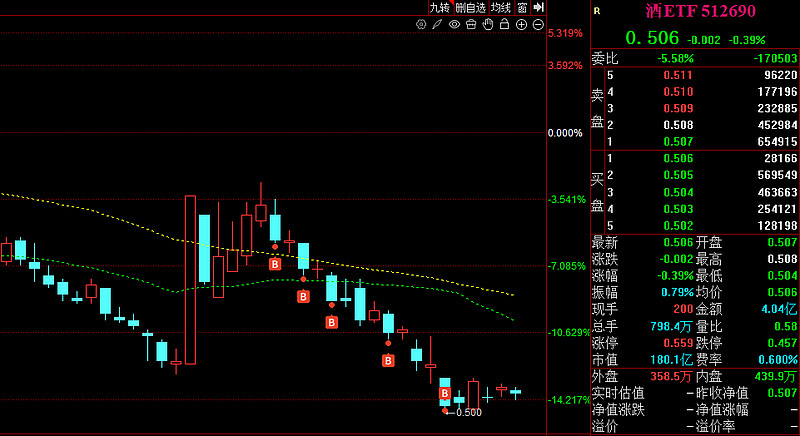Click the topmost B signal marker
The height and width of the screenshot is (436, 800).
coord(275,264)
